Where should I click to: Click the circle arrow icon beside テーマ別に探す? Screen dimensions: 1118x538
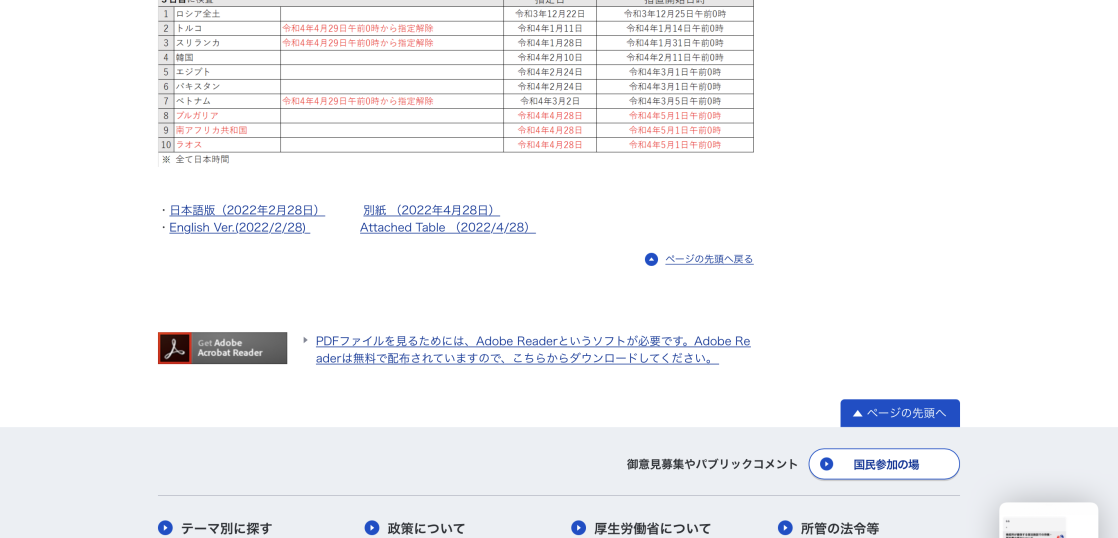point(165,528)
